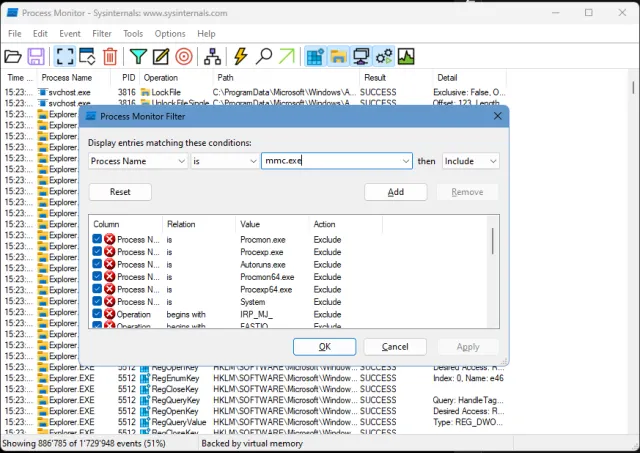The width and height of the screenshot is (640, 453).
Task: Open the Include action dropdown
Action: [492, 161]
